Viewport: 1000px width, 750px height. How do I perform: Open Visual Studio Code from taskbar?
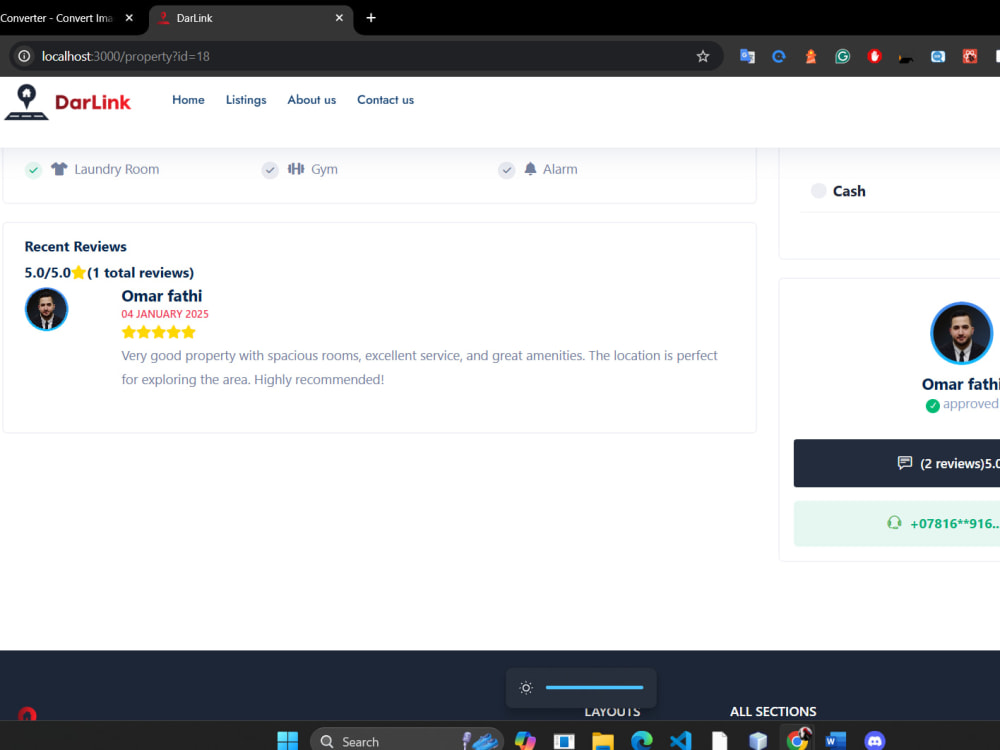pos(680,740)
